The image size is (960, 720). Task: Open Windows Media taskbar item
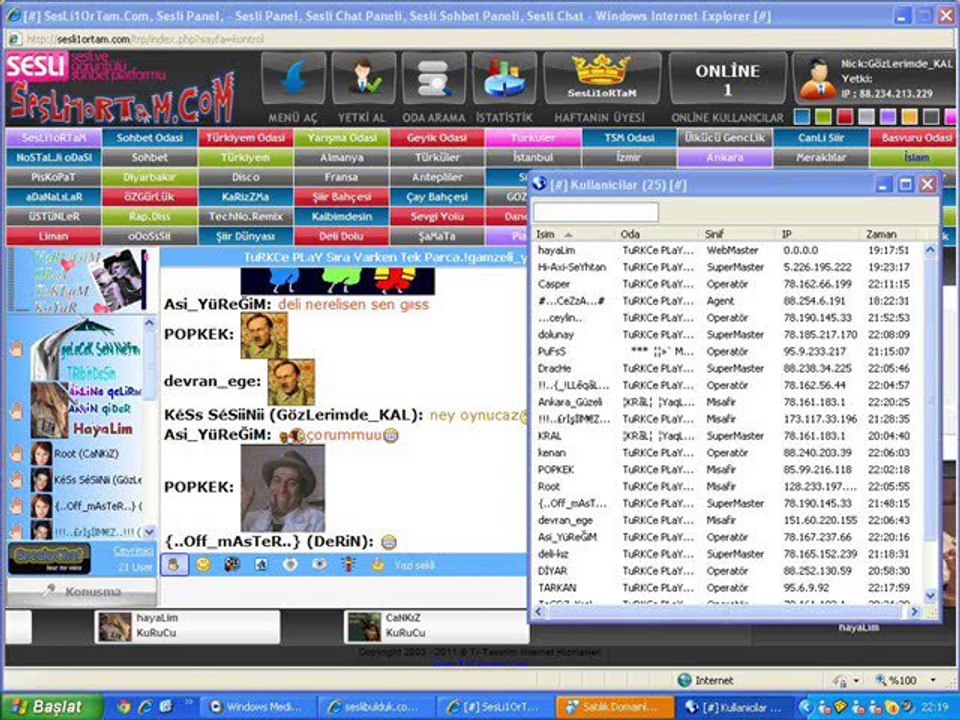(257, 707)
